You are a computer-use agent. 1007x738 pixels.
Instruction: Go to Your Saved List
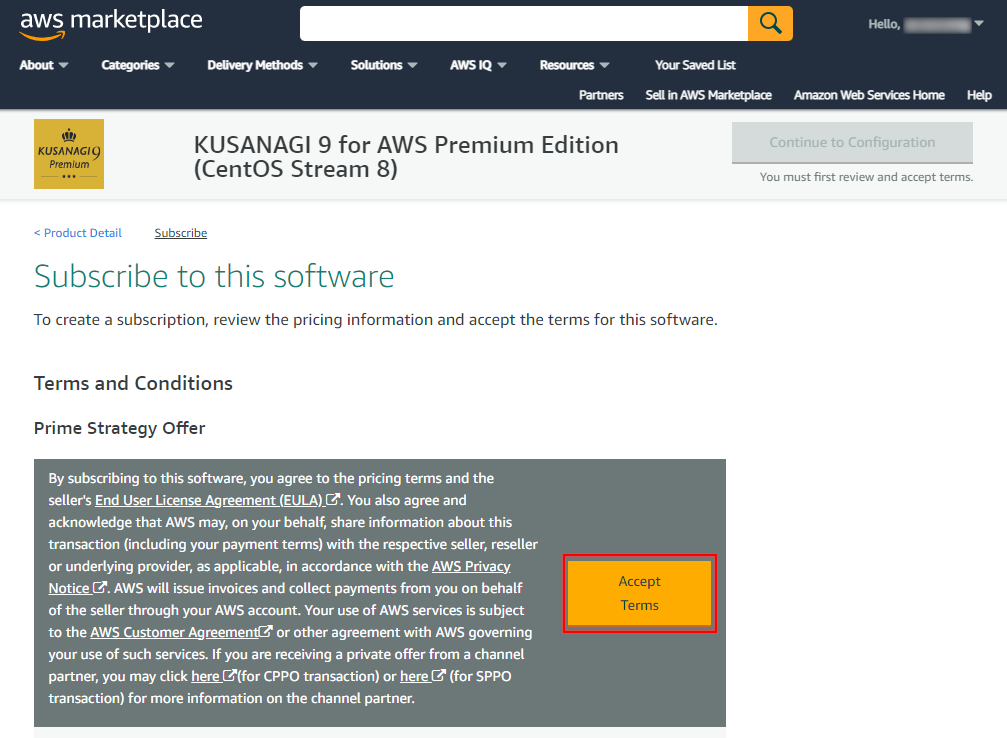(x=695, y=65)
